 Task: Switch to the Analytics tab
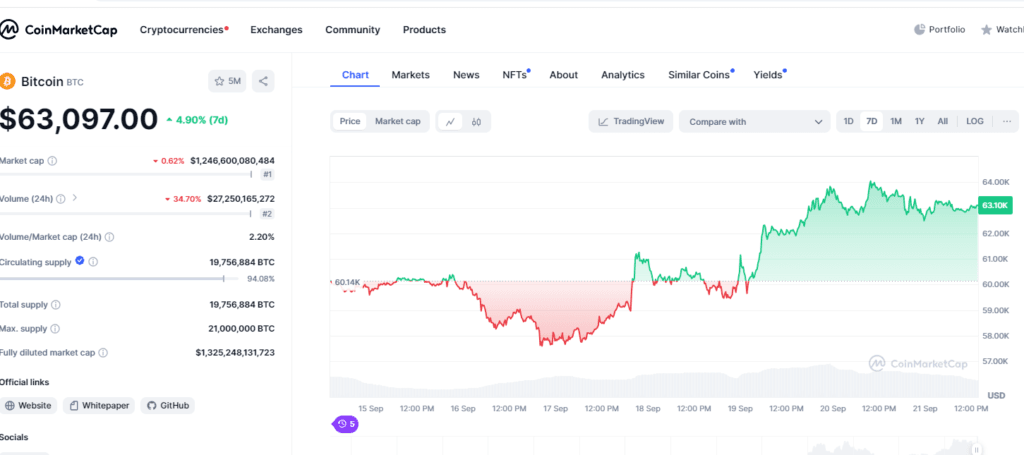tap(623, 75)
